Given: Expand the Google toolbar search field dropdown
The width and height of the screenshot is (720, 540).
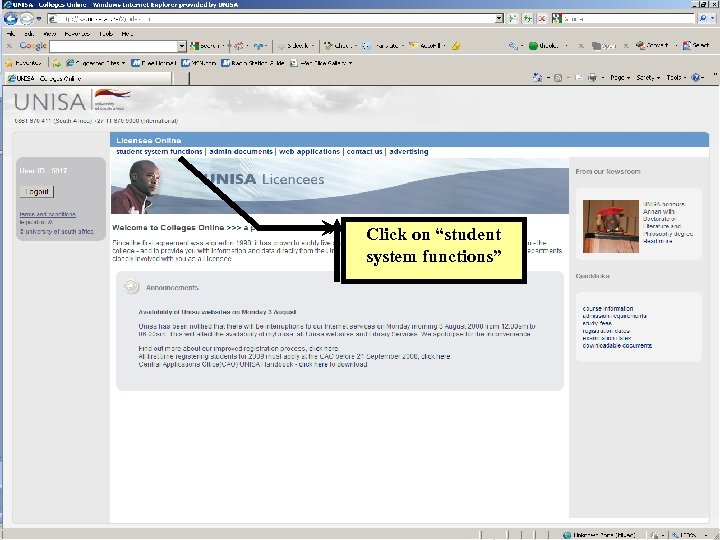Looking at the screenshot, I should 181,46.
